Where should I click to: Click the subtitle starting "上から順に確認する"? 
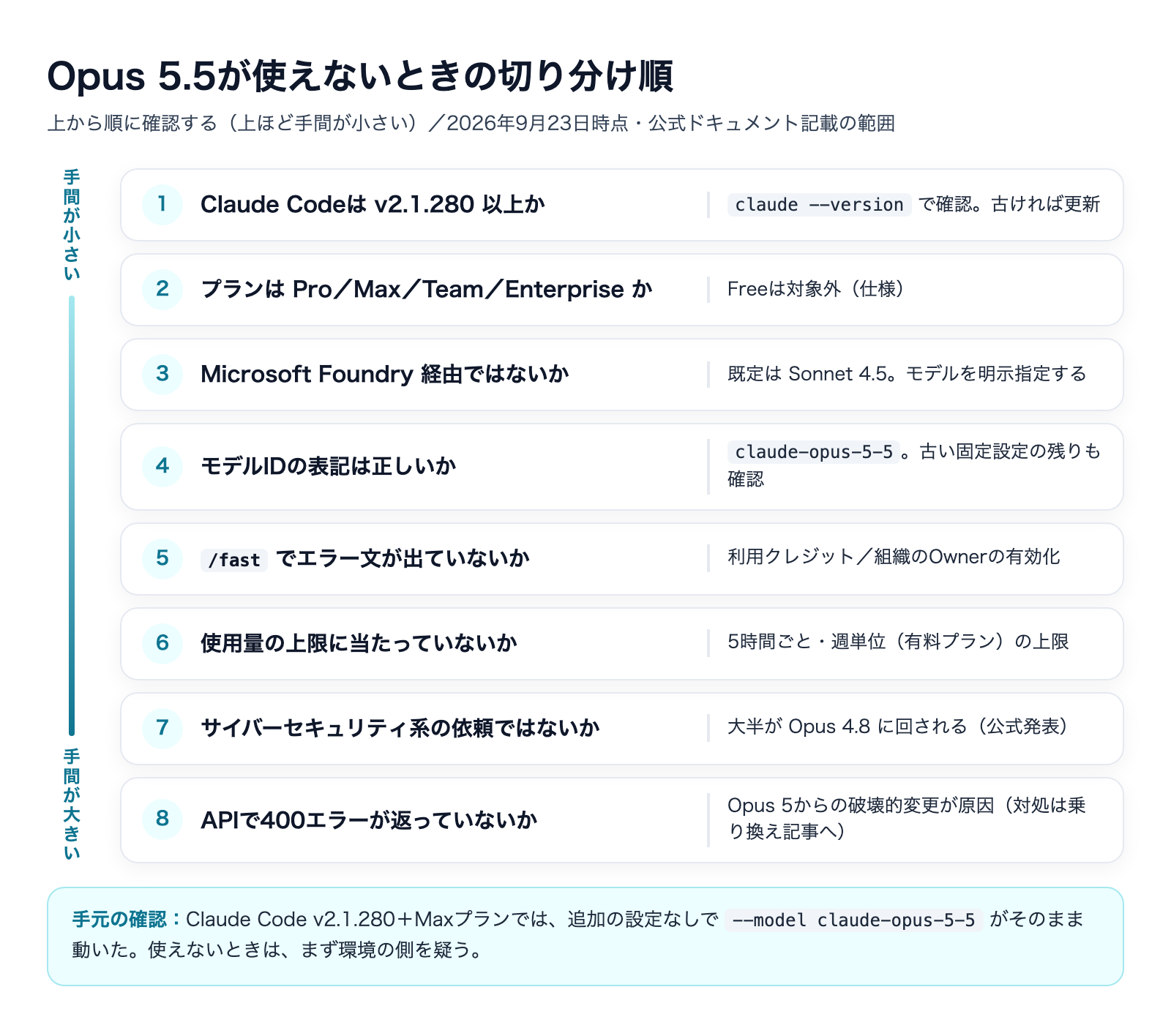click(x=471, y=123)
